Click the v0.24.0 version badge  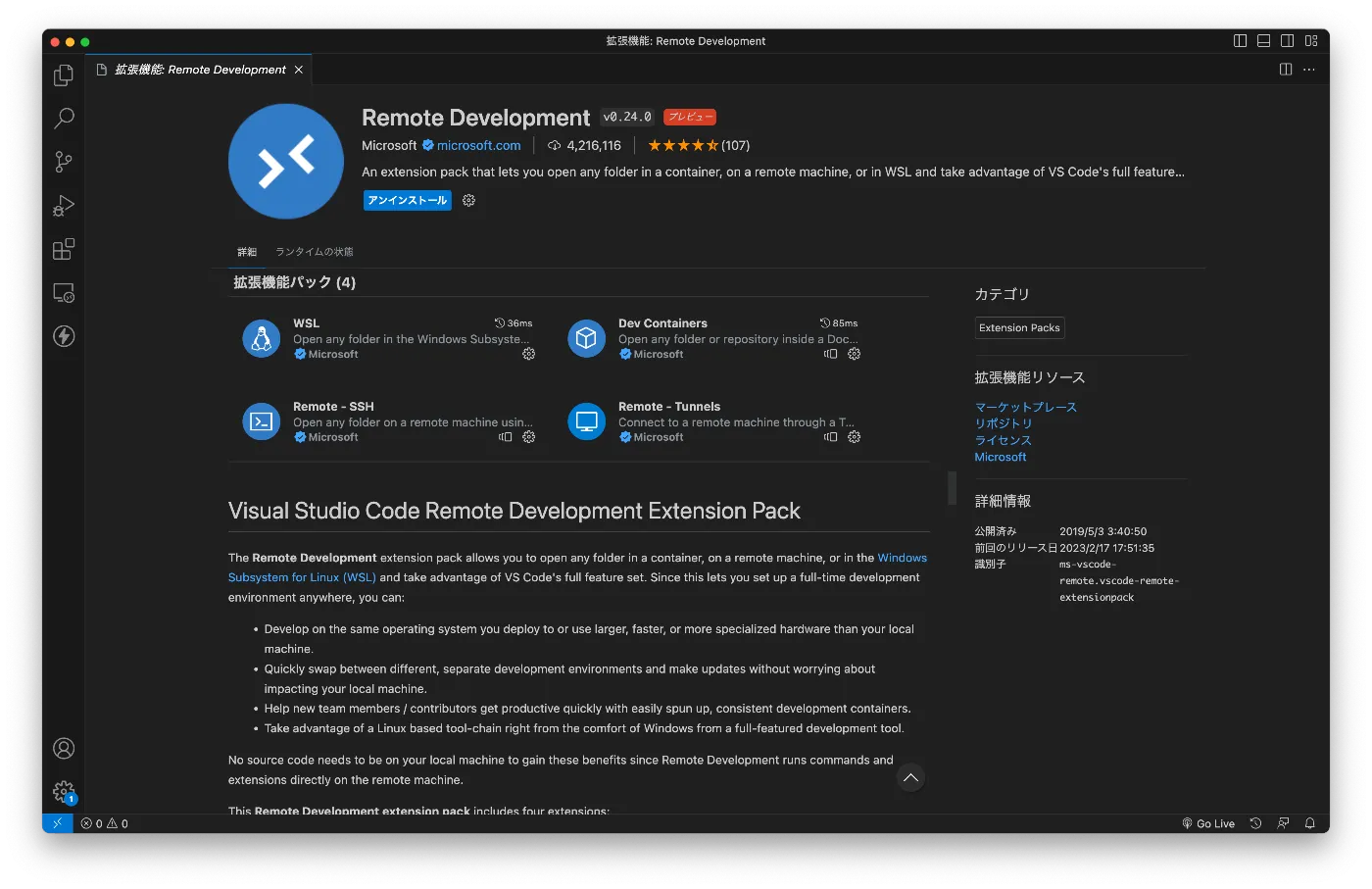click(627, 117)
